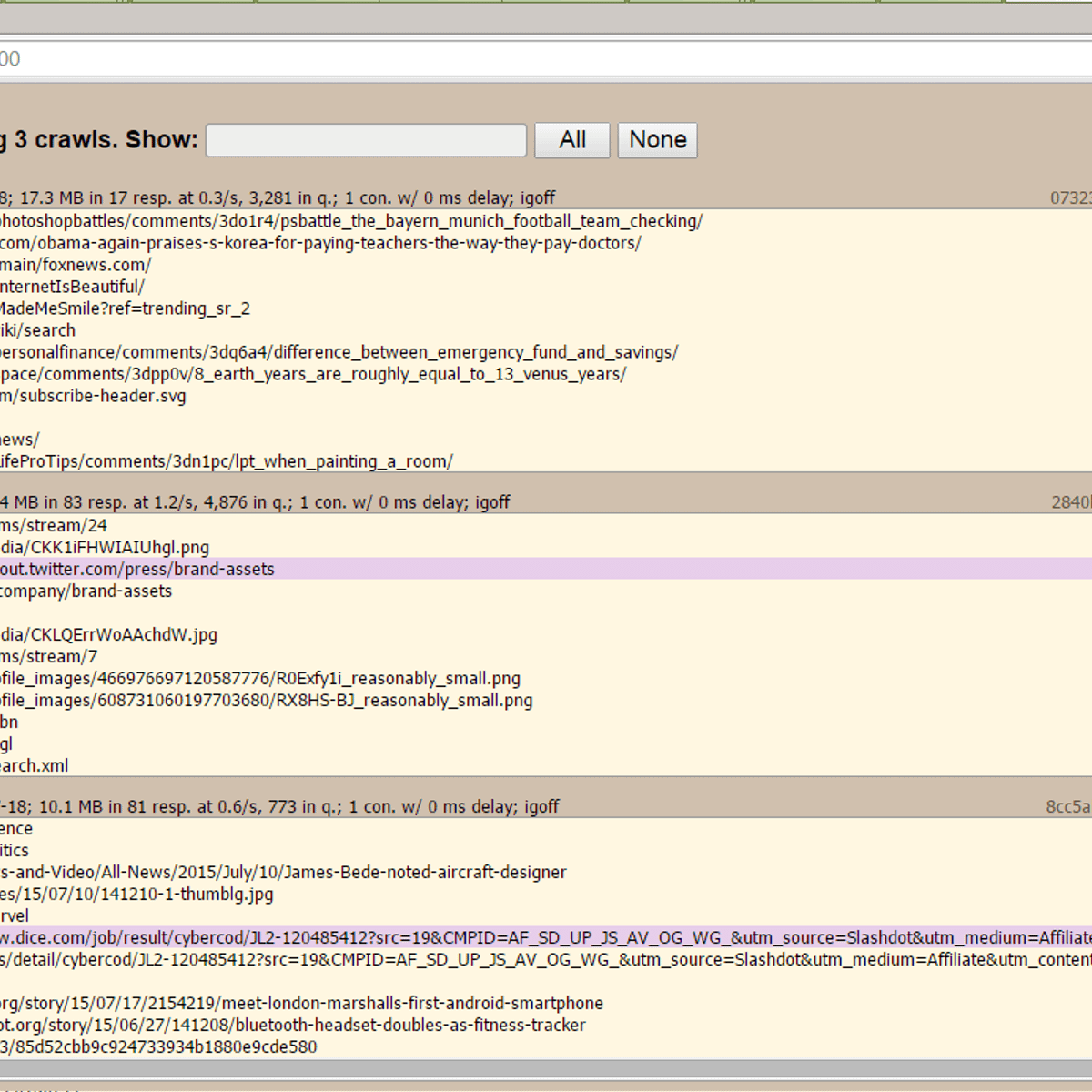1092x1092 pixels.
Task: Open the James-Bede-noted-aircraft-designer URL
Action: (x=283, y=872)
